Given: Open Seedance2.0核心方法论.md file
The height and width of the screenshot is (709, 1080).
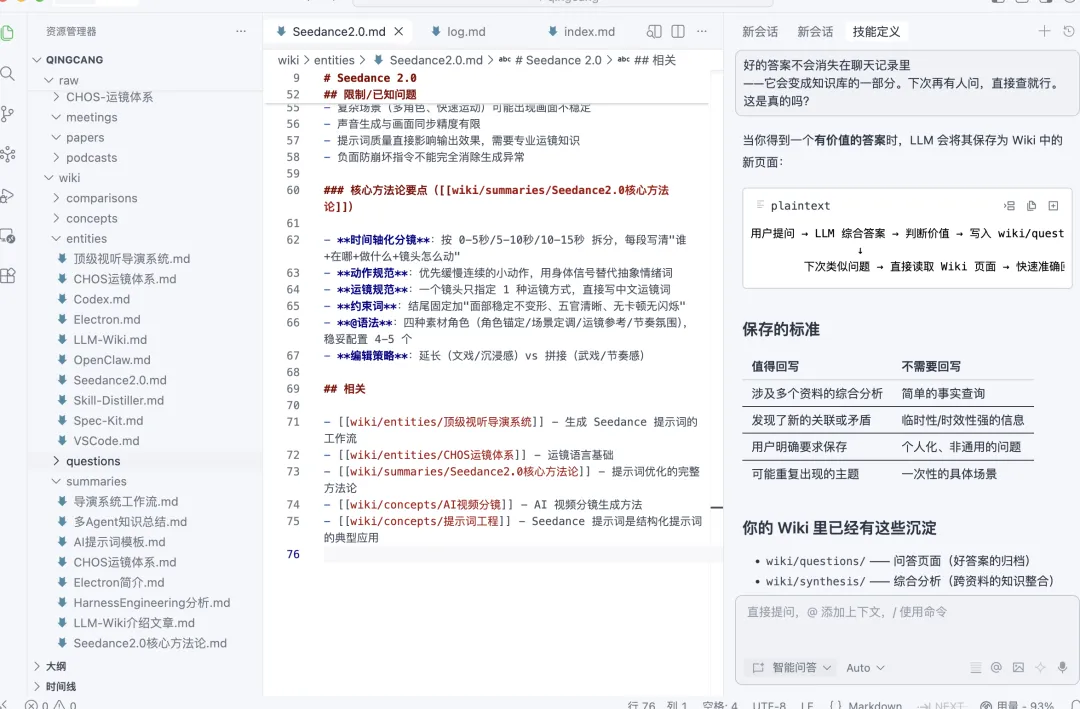Looking at the screenshot, I should [x=150, y=644].
